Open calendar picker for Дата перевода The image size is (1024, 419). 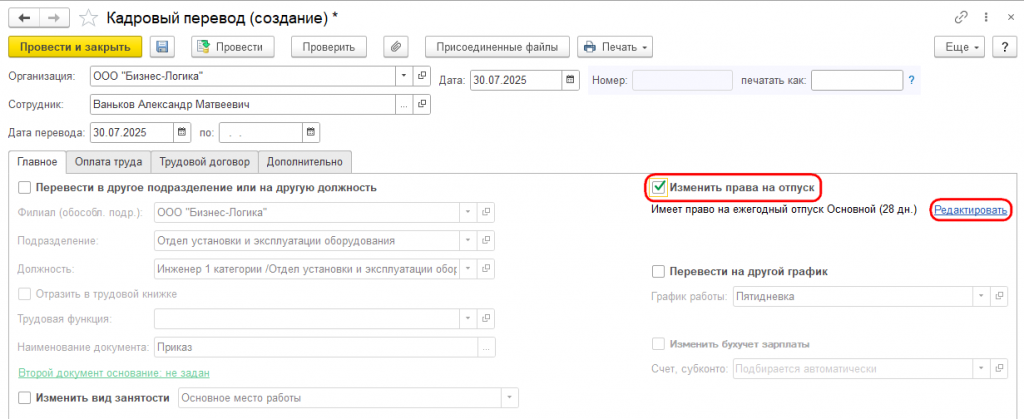click(x=181, y=132)
